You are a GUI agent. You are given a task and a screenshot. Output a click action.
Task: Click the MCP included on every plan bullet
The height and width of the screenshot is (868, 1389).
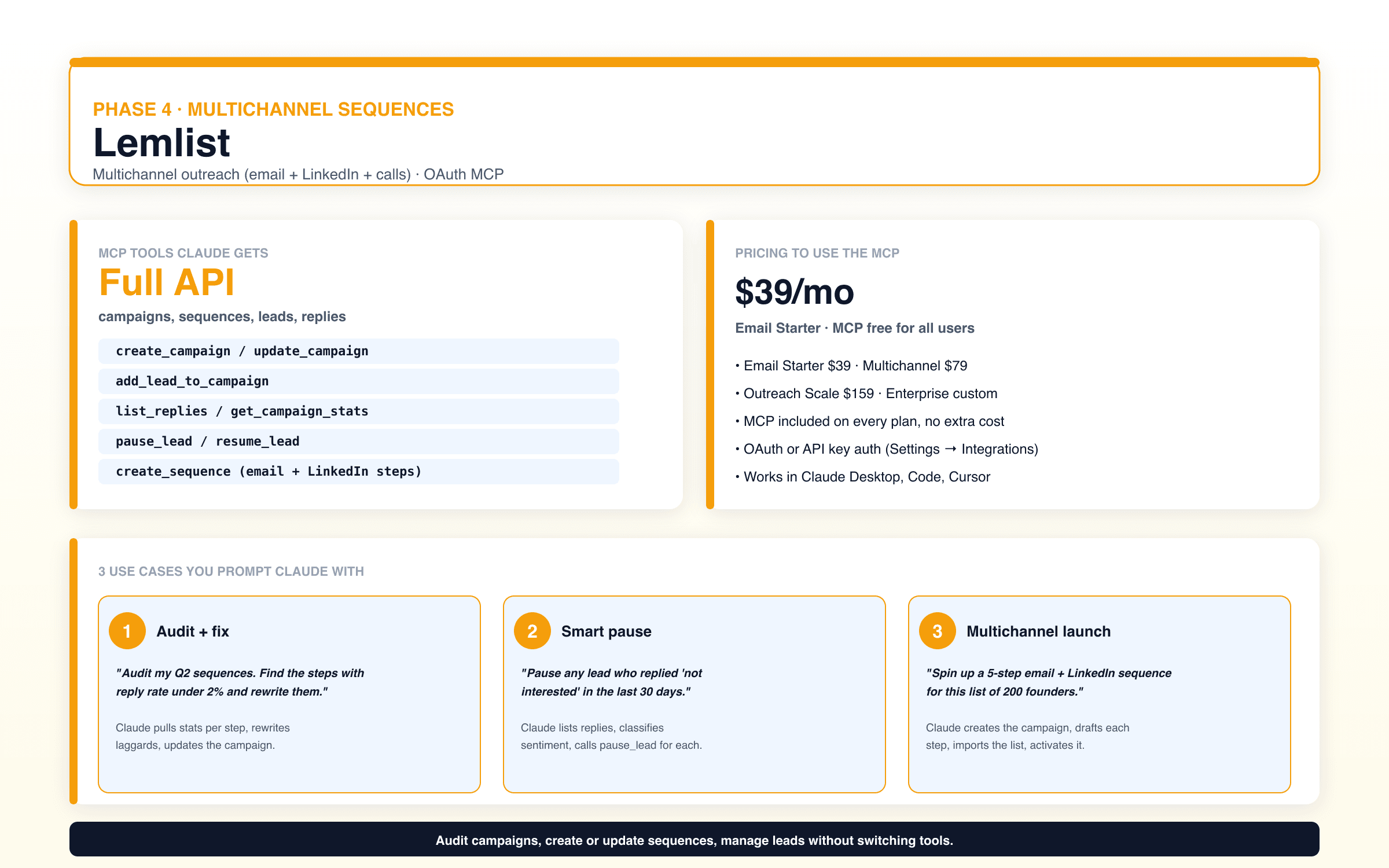(869, 421)
